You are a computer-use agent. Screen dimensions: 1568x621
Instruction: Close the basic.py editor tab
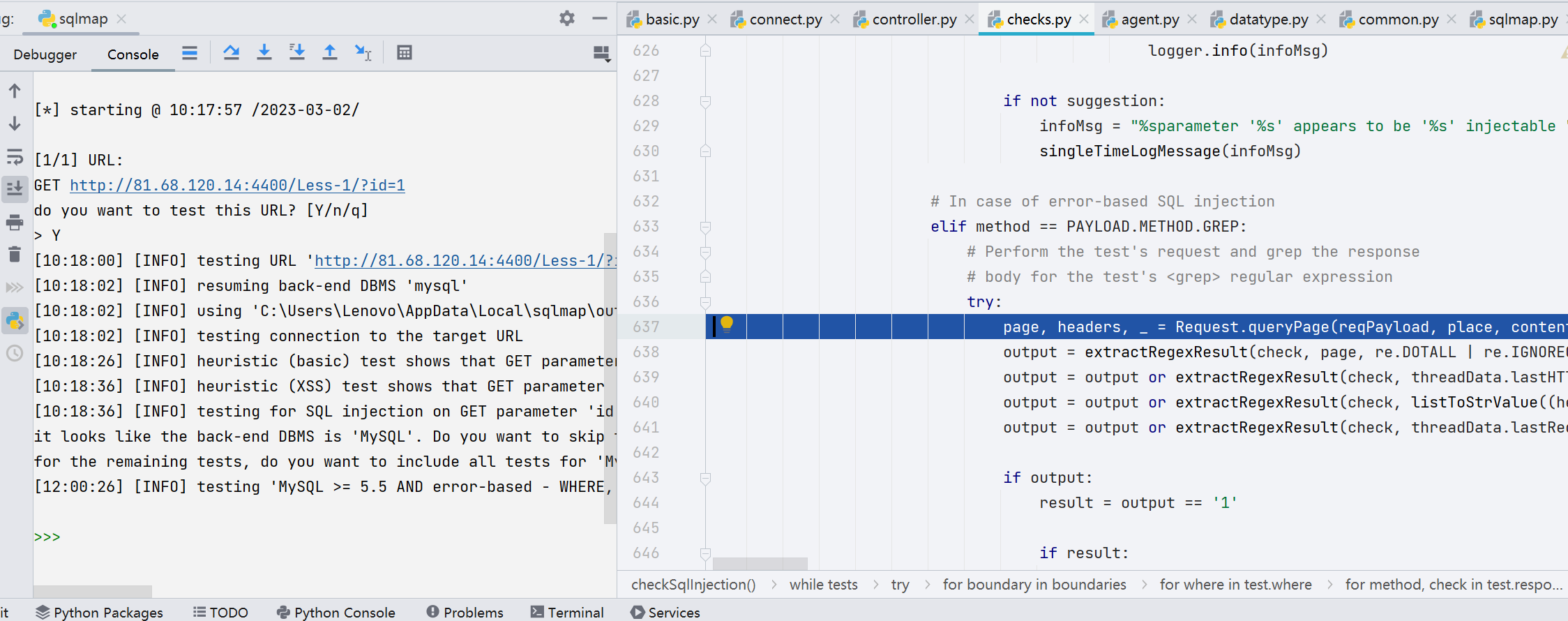pyautogui.click(x=712, y=20)
